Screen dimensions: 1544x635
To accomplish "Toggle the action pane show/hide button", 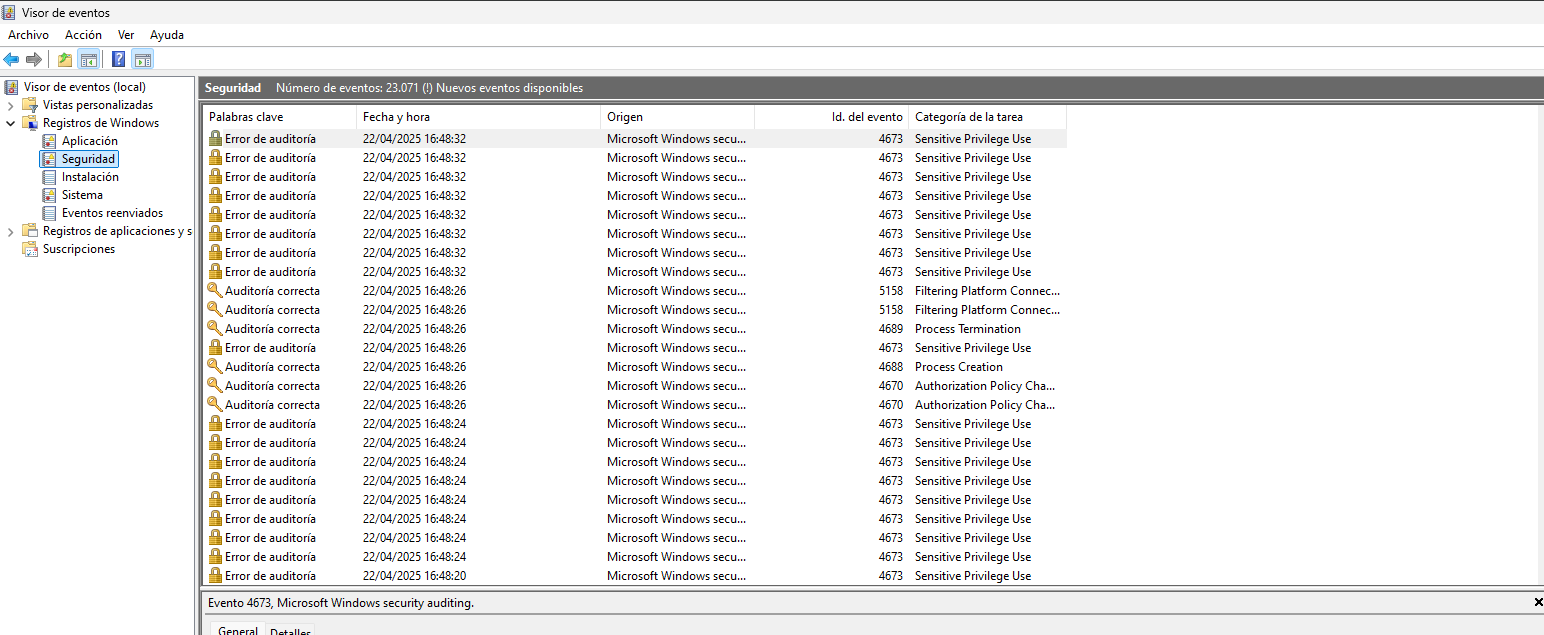I will click(x=142, y=60).
